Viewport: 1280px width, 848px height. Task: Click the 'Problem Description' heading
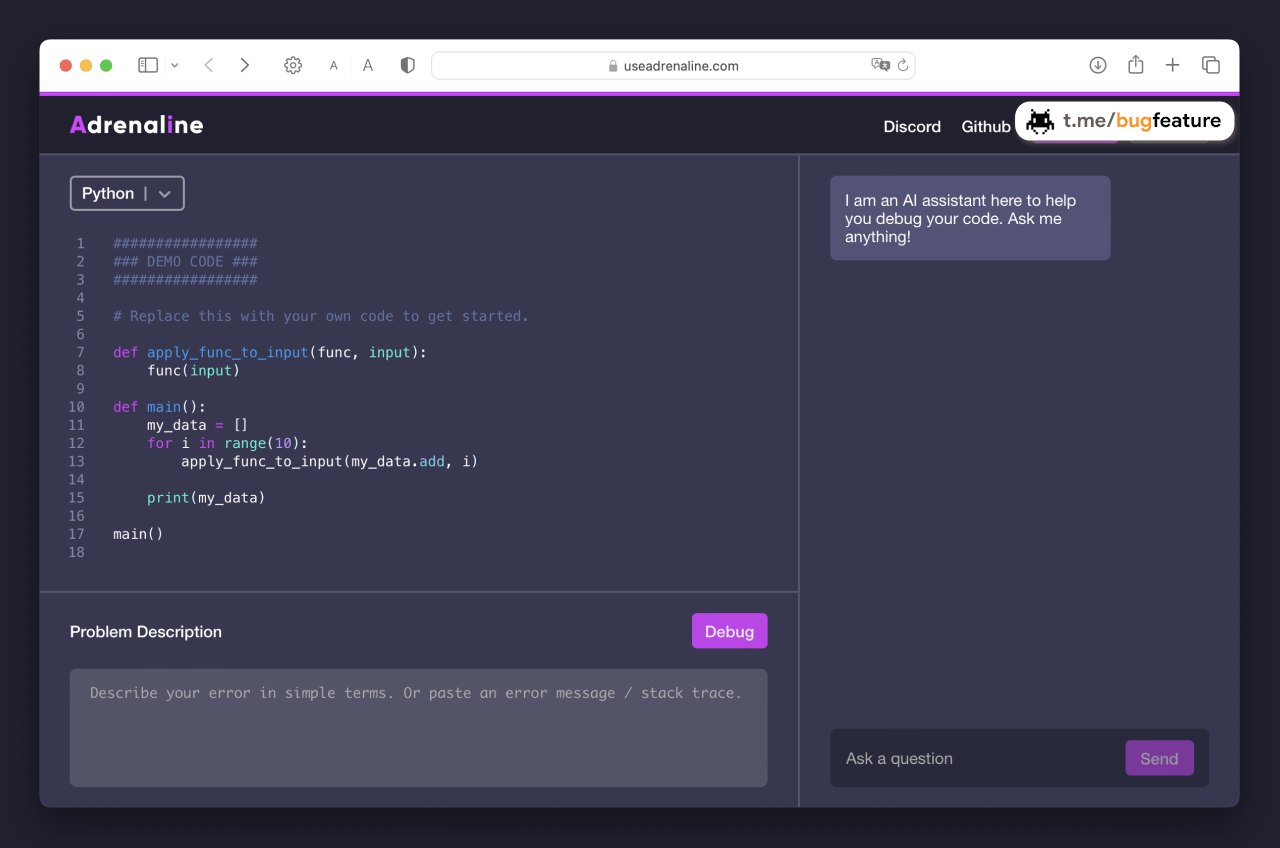[x=146, y=631]
